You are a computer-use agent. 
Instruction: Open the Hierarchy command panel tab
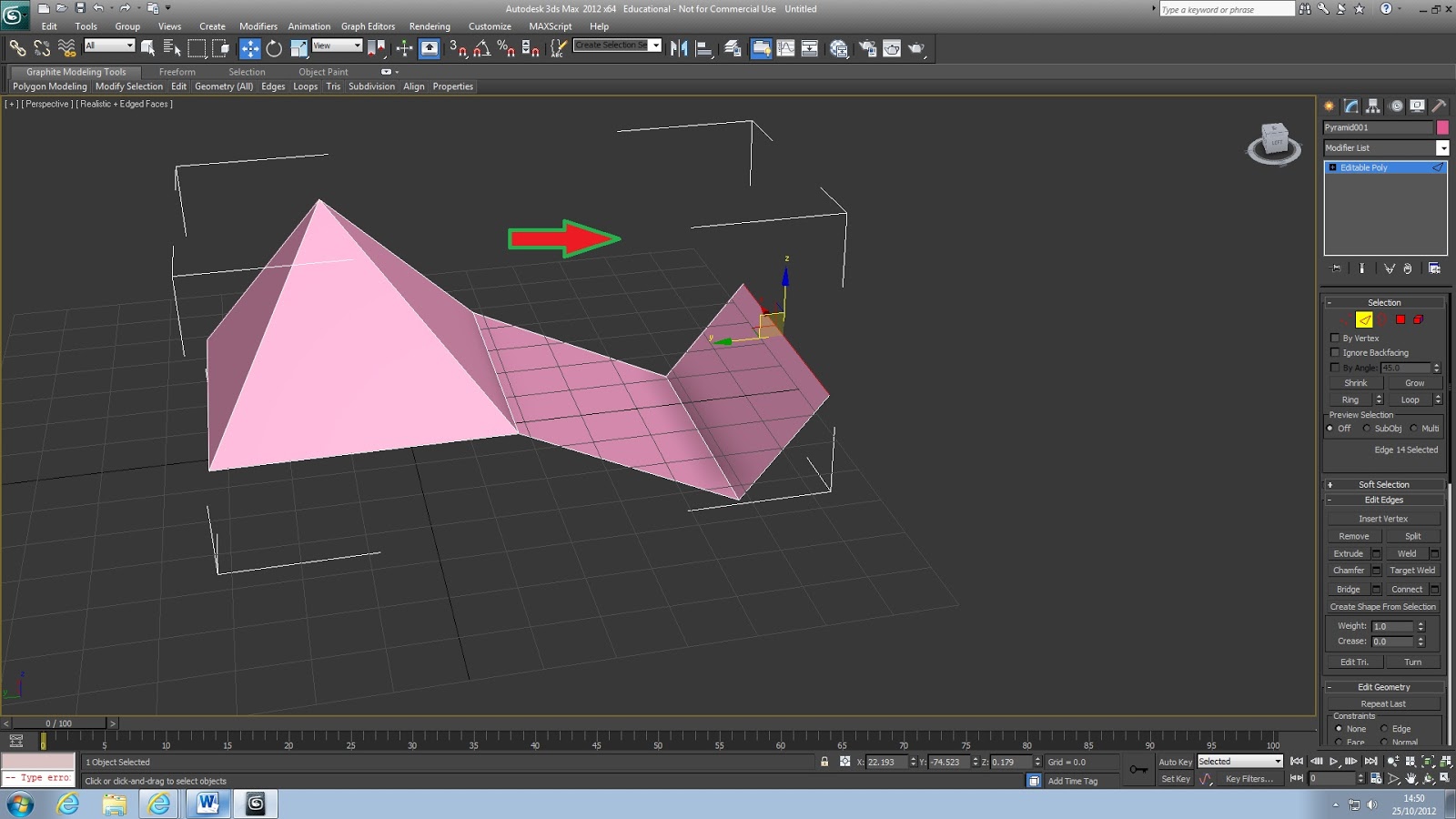(1373, 106)
